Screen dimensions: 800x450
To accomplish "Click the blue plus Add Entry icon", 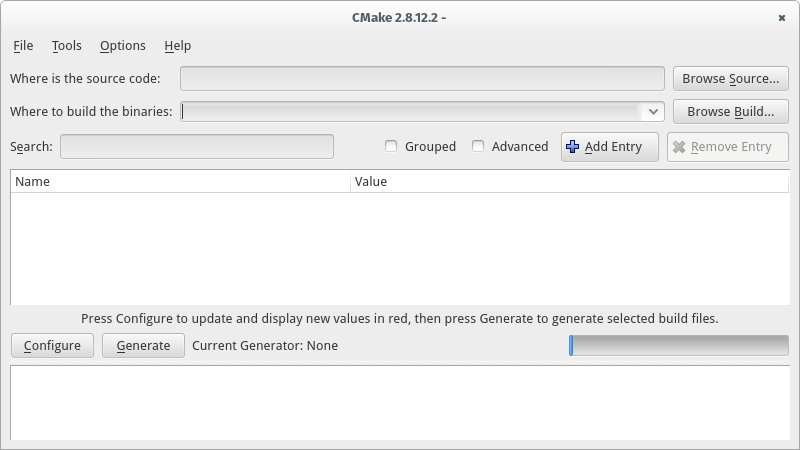I will (572, 146).
